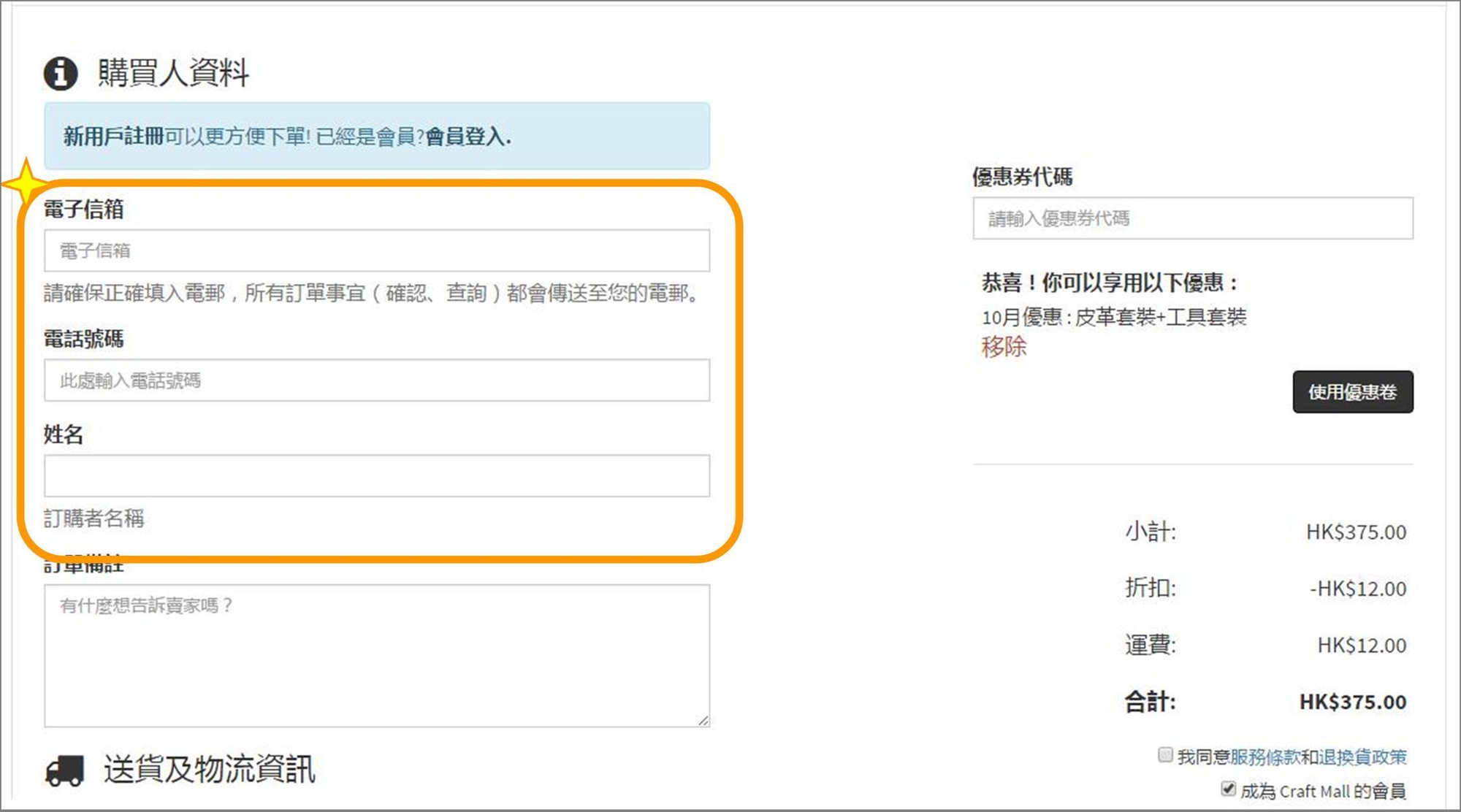Viewport: 1461px width, 812px height.
Task: Open the 新用戶註冊 registration link
Action: point(113,137)
